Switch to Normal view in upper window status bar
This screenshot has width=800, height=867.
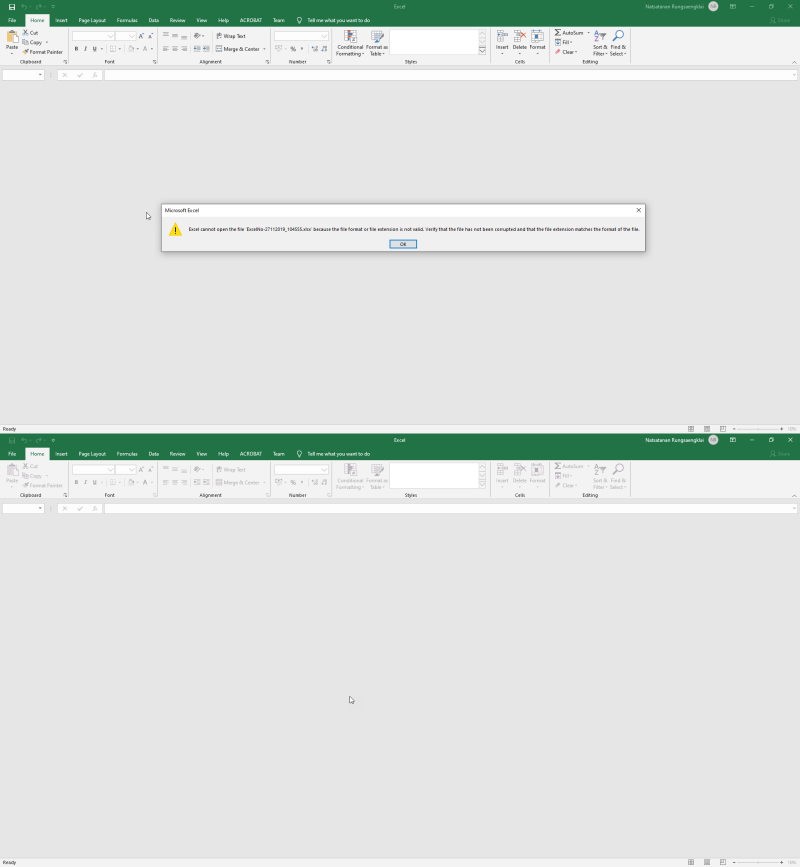691,429
